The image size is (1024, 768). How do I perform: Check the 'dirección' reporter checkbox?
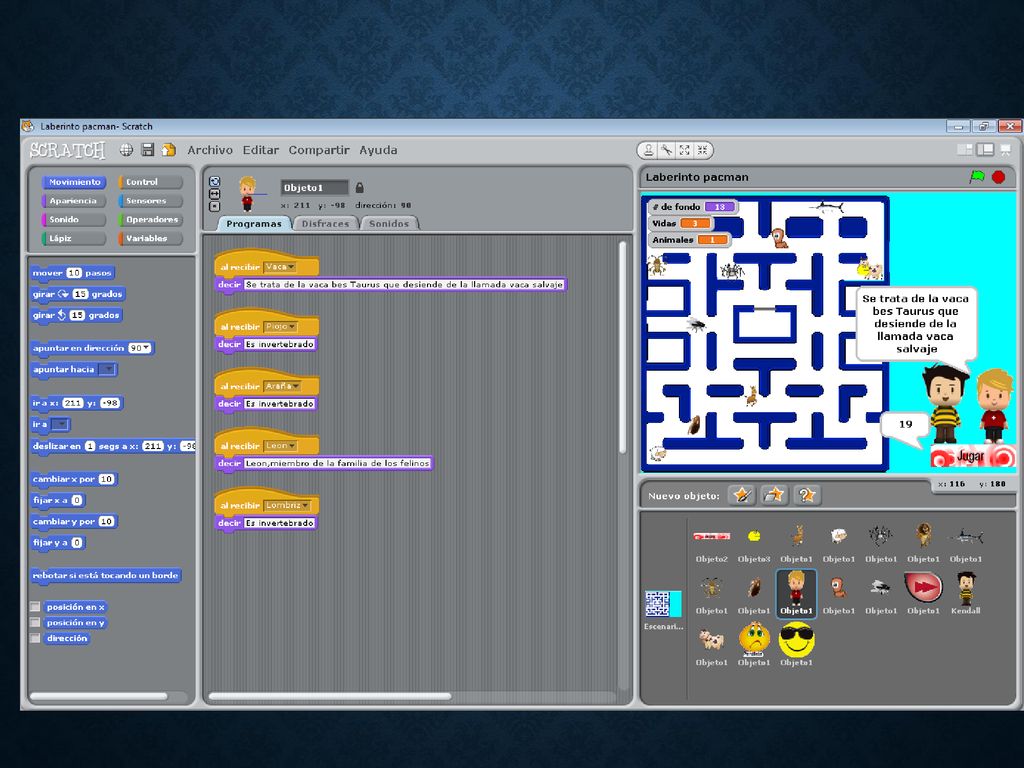pyautogui.click(x=35, y=638)
